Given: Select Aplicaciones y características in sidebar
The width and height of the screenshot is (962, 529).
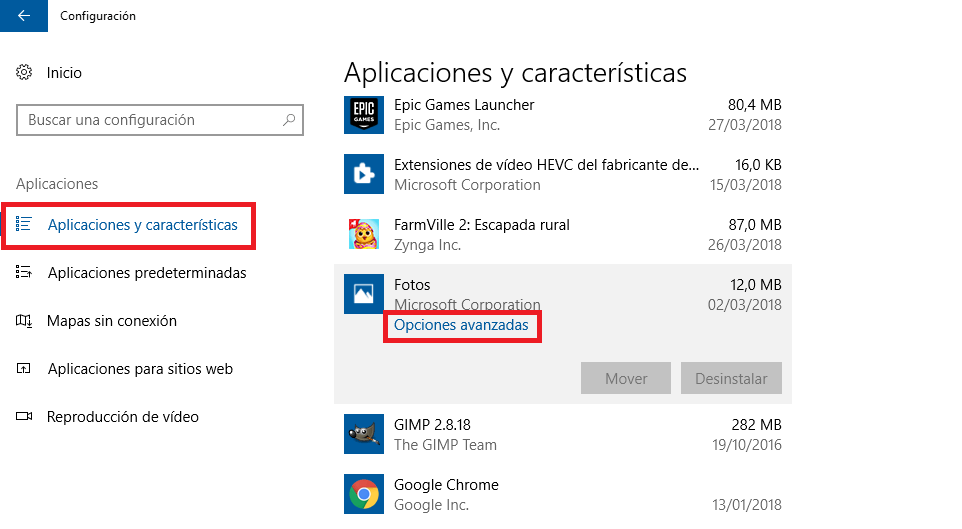Looking at the screenshot, I should point(142,225).
